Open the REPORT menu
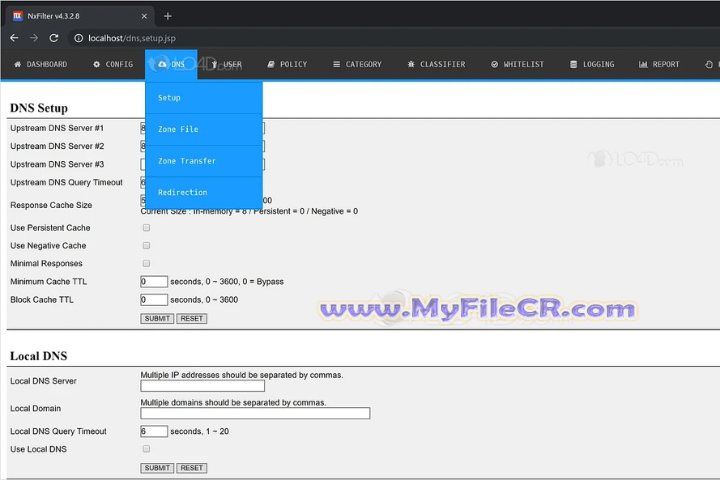720x480 pixels. 659,64
